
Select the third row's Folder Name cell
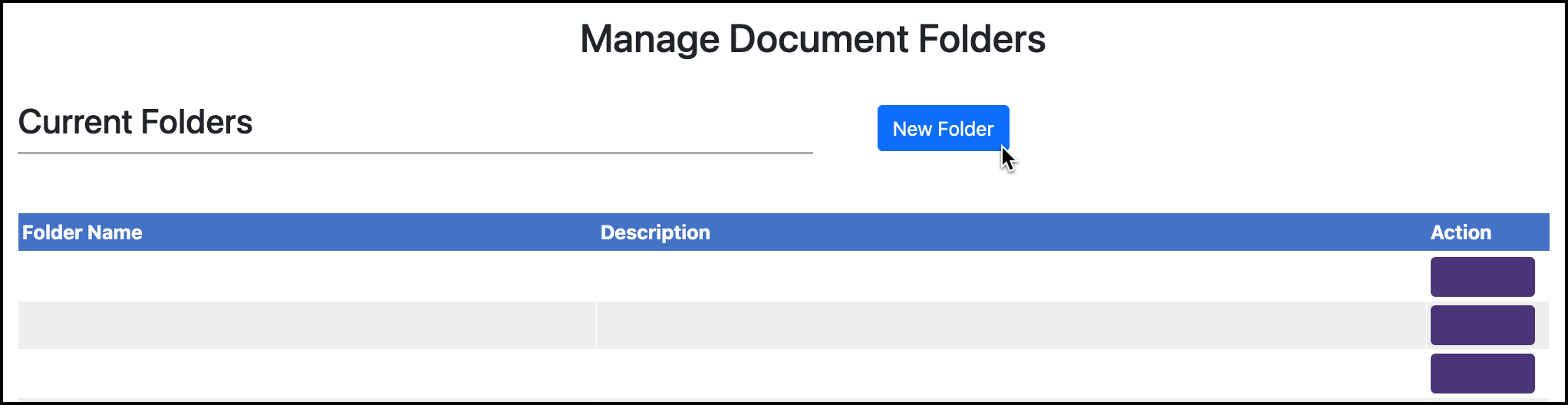click(307, 374)
